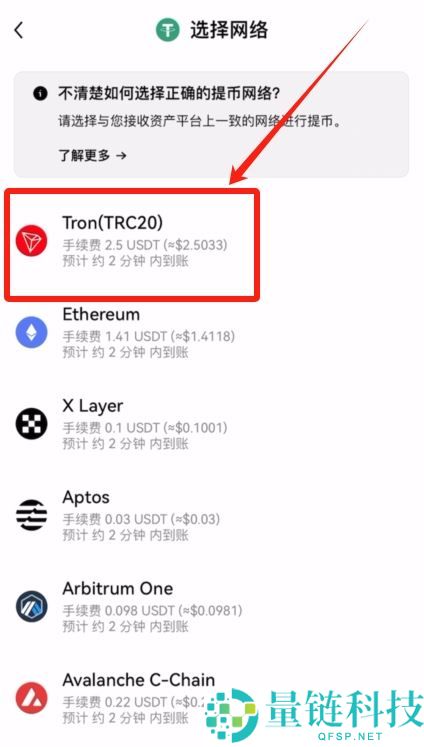Choose Aptos as the withdrawal network
The image size is (424, 747).
click(212, 515)
